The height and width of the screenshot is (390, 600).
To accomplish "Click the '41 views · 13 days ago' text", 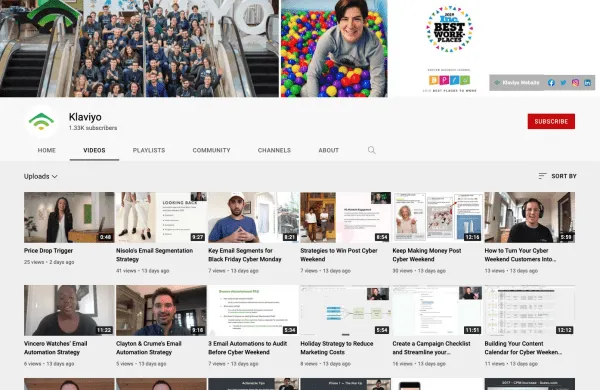I will (x=142, y=271).
